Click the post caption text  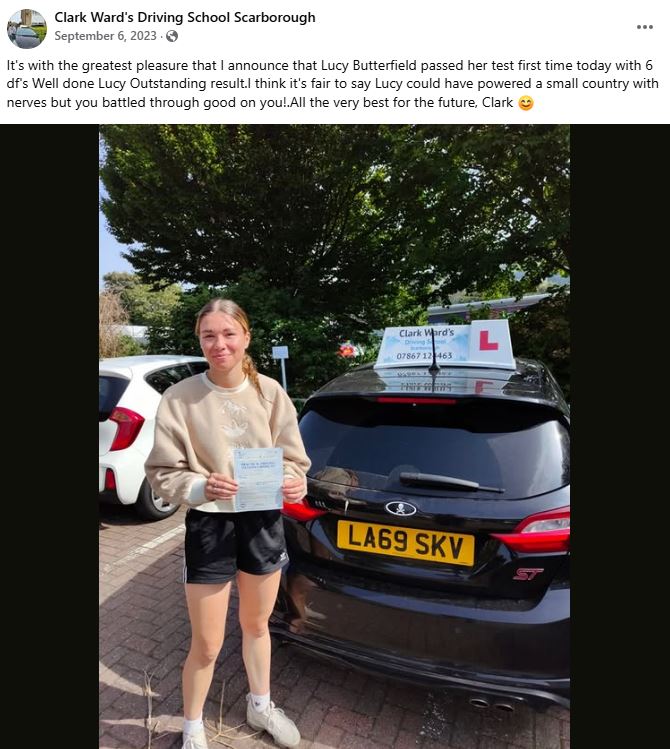(333, 84)
